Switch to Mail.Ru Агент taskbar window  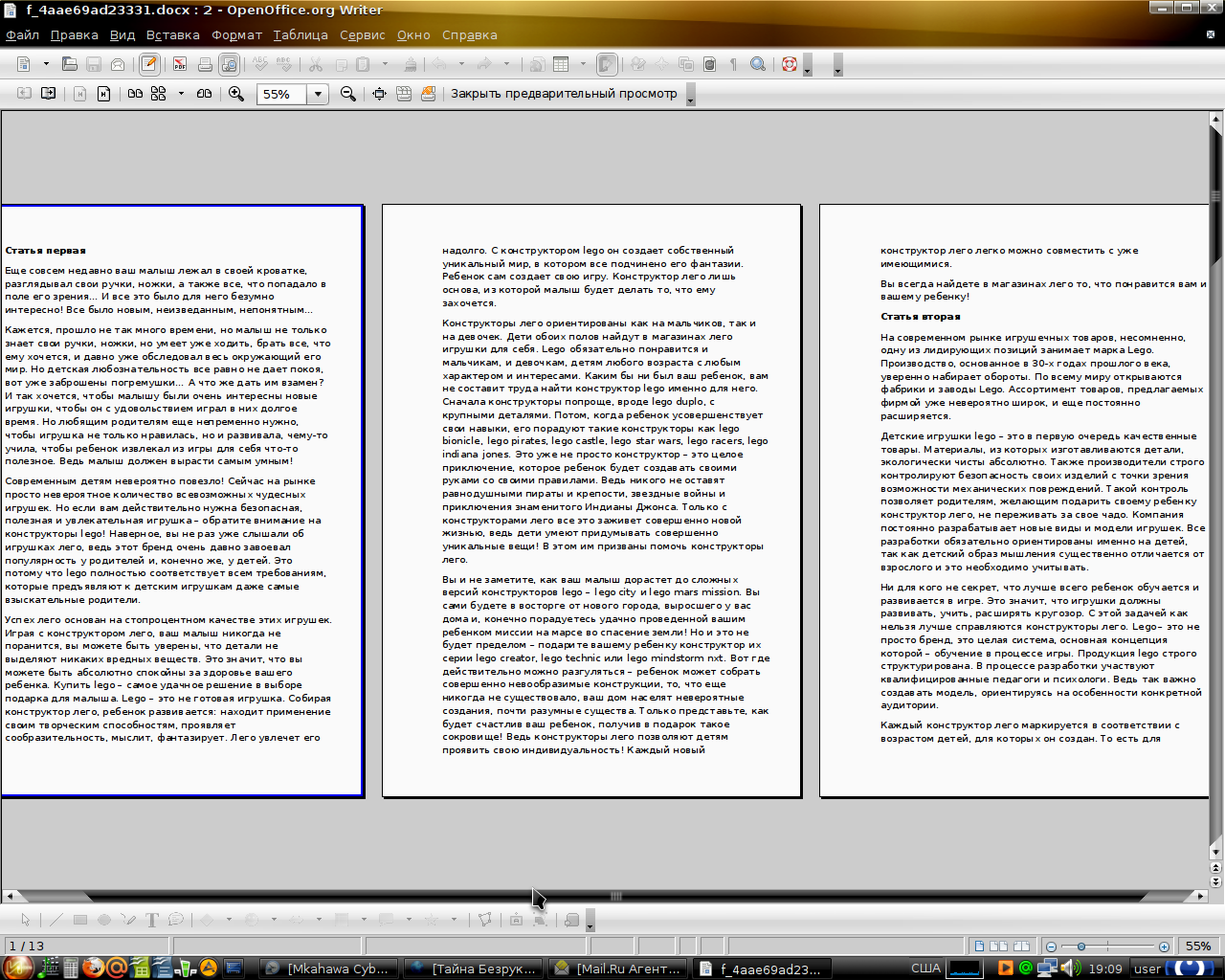618,969
